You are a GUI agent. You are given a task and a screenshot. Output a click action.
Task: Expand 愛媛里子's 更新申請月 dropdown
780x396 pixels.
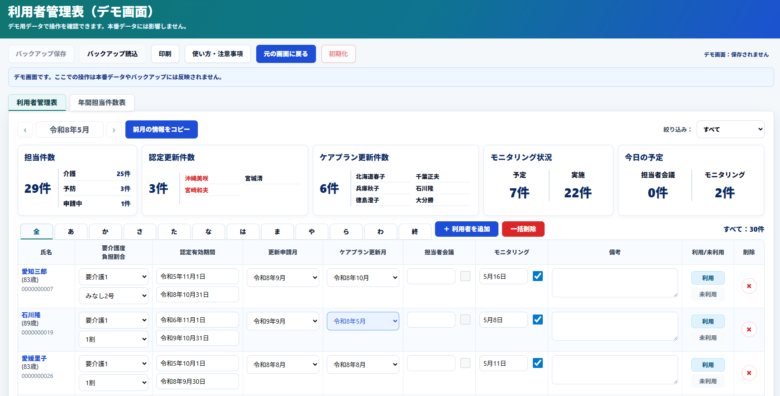click(283, 365)
